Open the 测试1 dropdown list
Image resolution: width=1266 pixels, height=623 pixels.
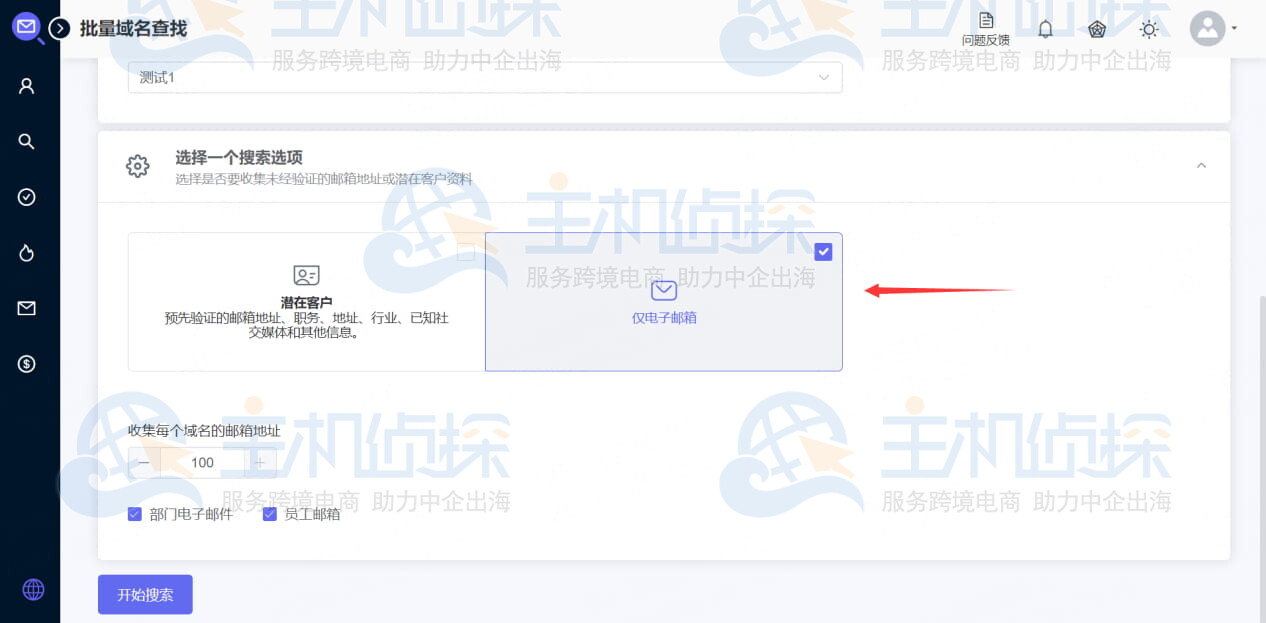tap(823, 77)
